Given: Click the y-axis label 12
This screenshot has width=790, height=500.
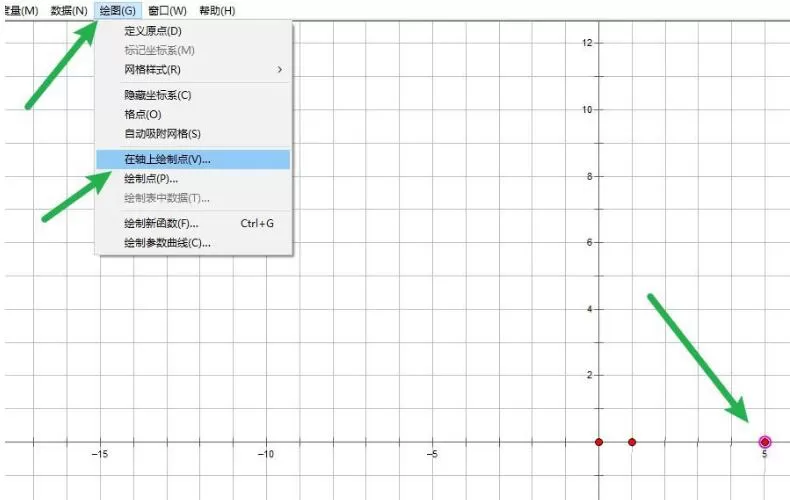Looking at the screenshot, I should 587,43.
